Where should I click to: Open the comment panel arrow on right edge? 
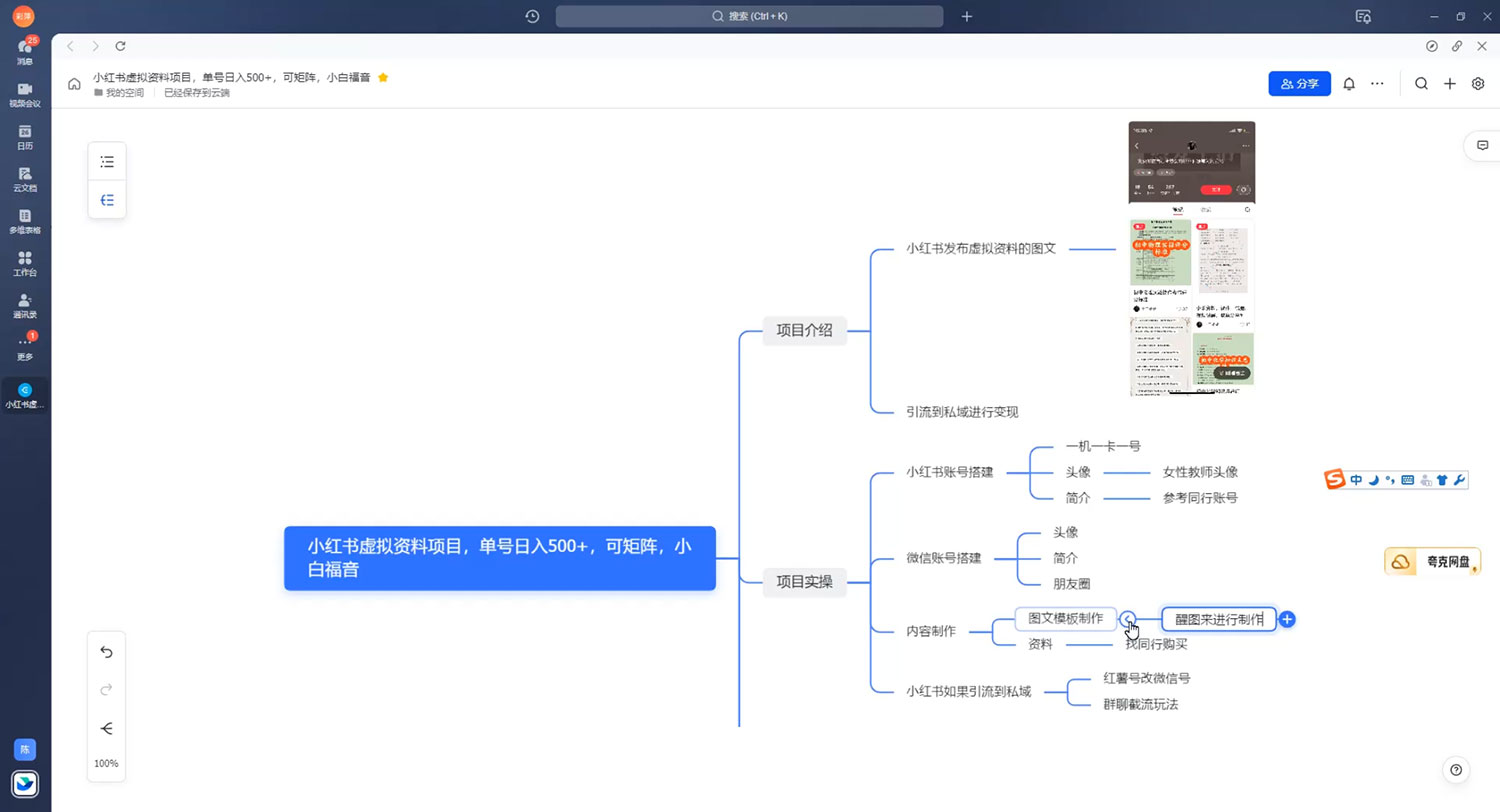click(1483, 145)
